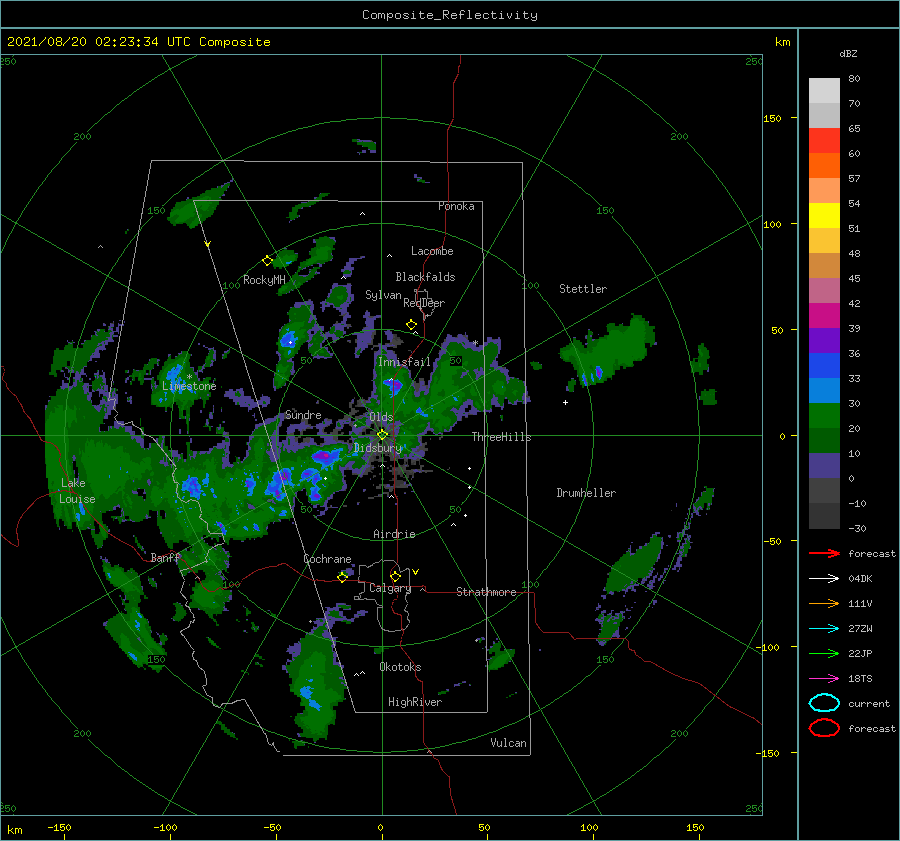Click the Sylvan label

[383, 295]
